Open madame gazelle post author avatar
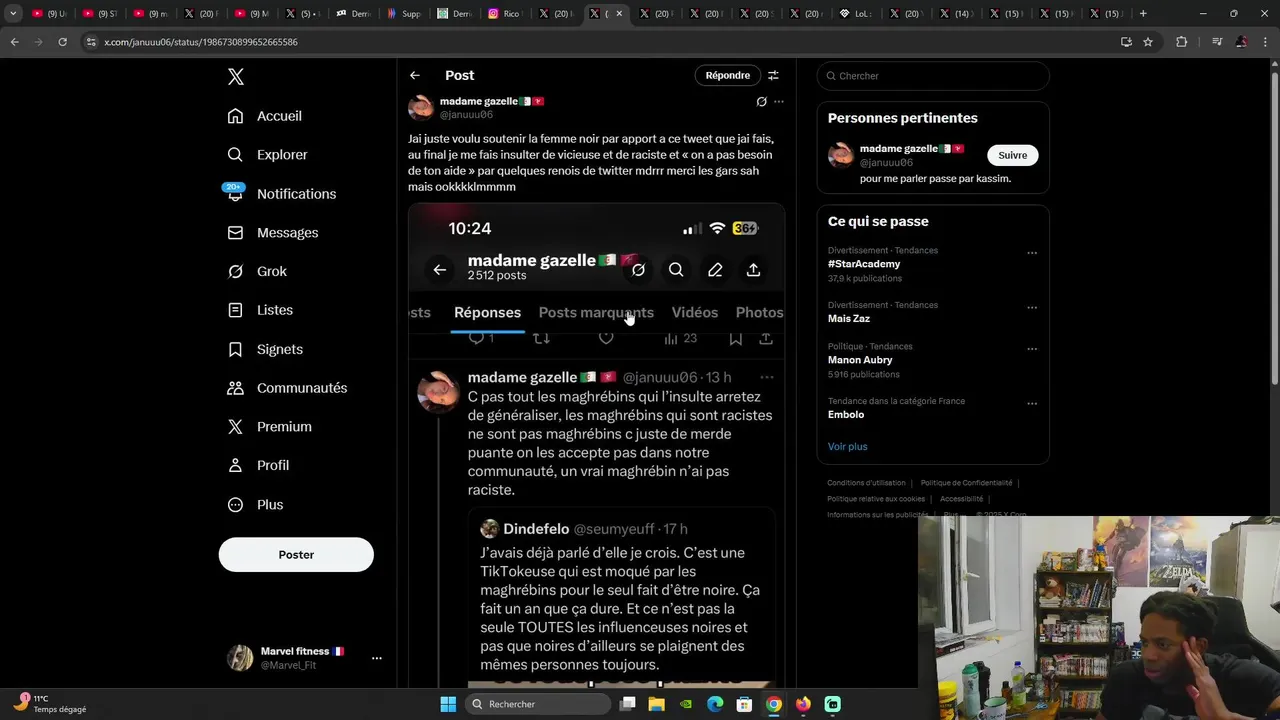This screenshot has height=720, width=1280. coord(421,108)
